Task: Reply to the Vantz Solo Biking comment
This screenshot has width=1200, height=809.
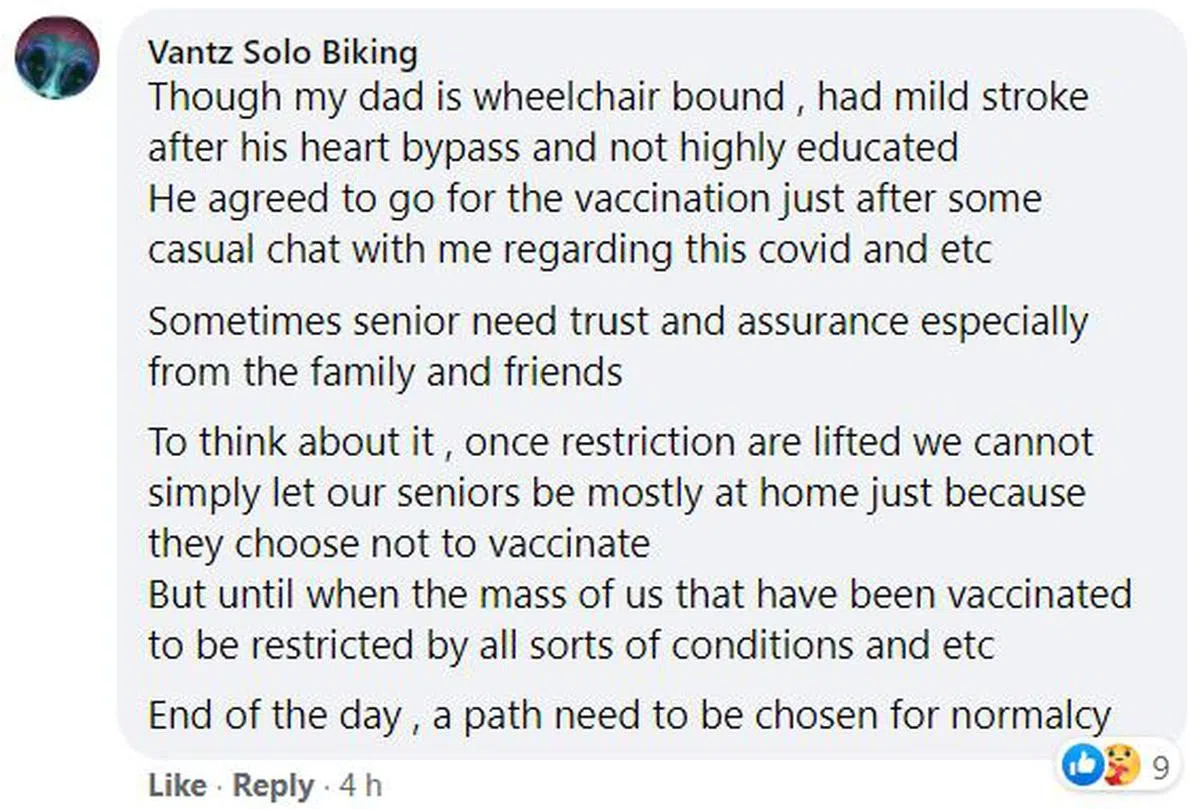Action: pos(273,786)
